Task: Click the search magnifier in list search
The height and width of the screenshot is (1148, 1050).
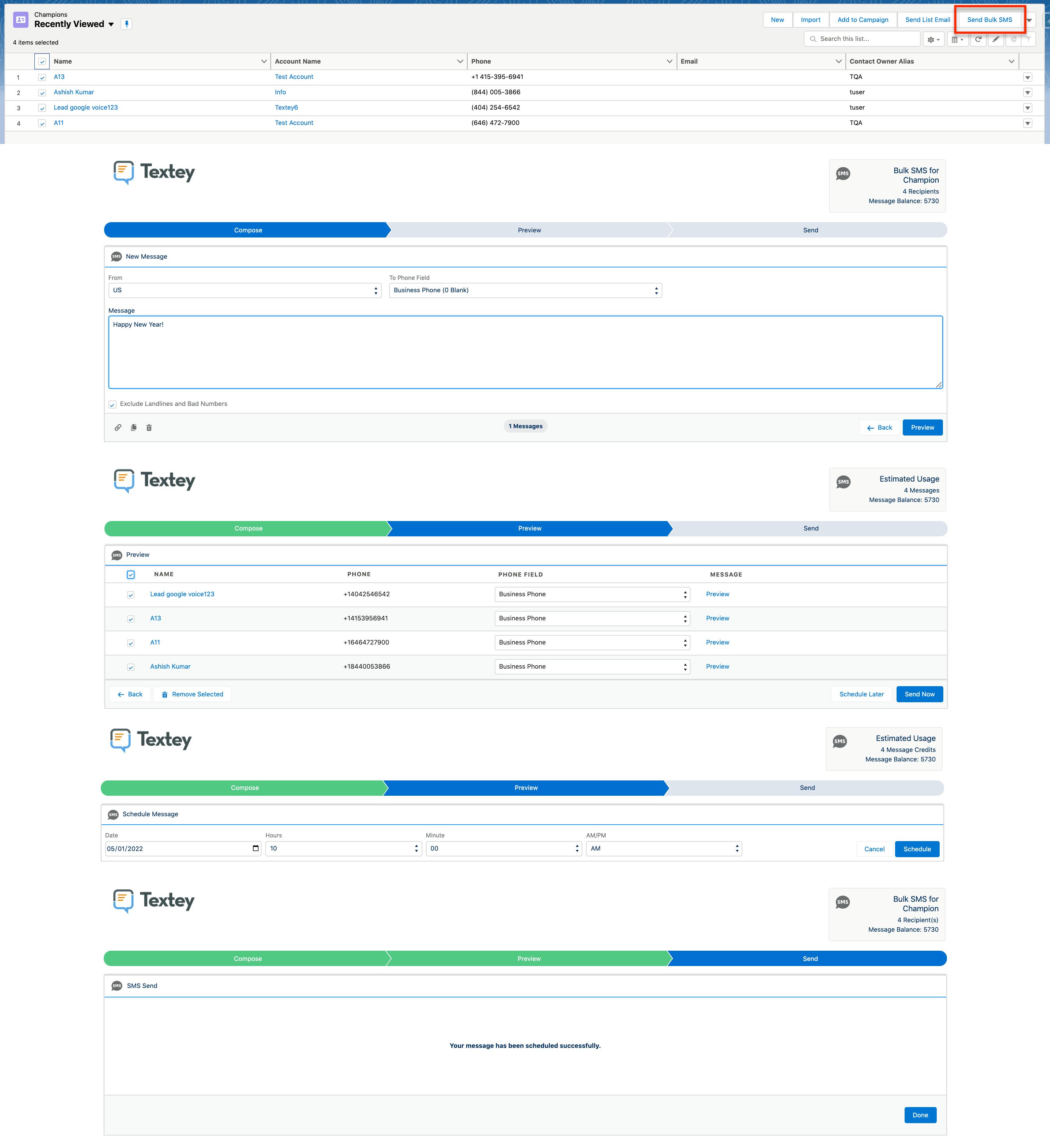Action: click(x=813, y=39)
